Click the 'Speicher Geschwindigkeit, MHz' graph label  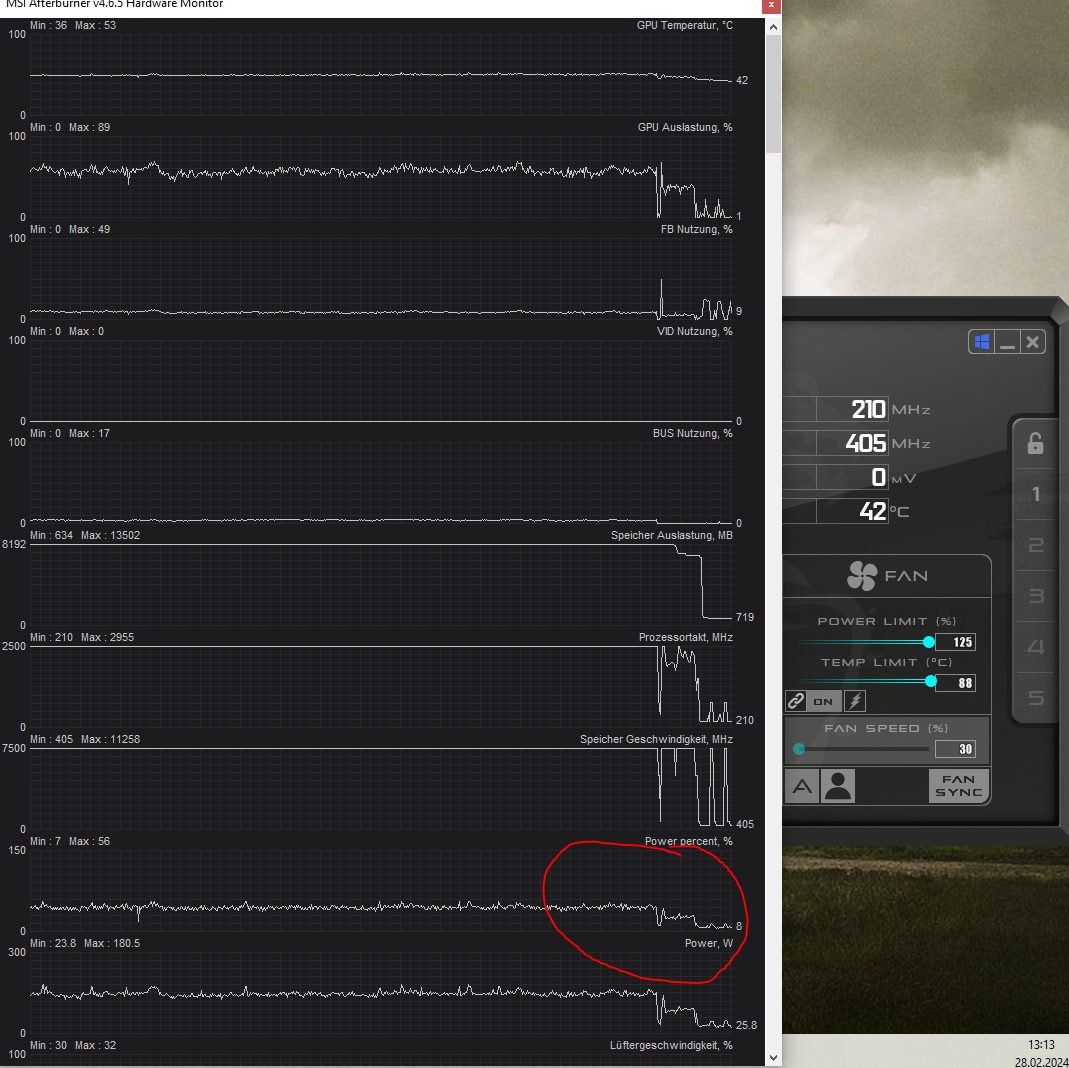point(657,739)
